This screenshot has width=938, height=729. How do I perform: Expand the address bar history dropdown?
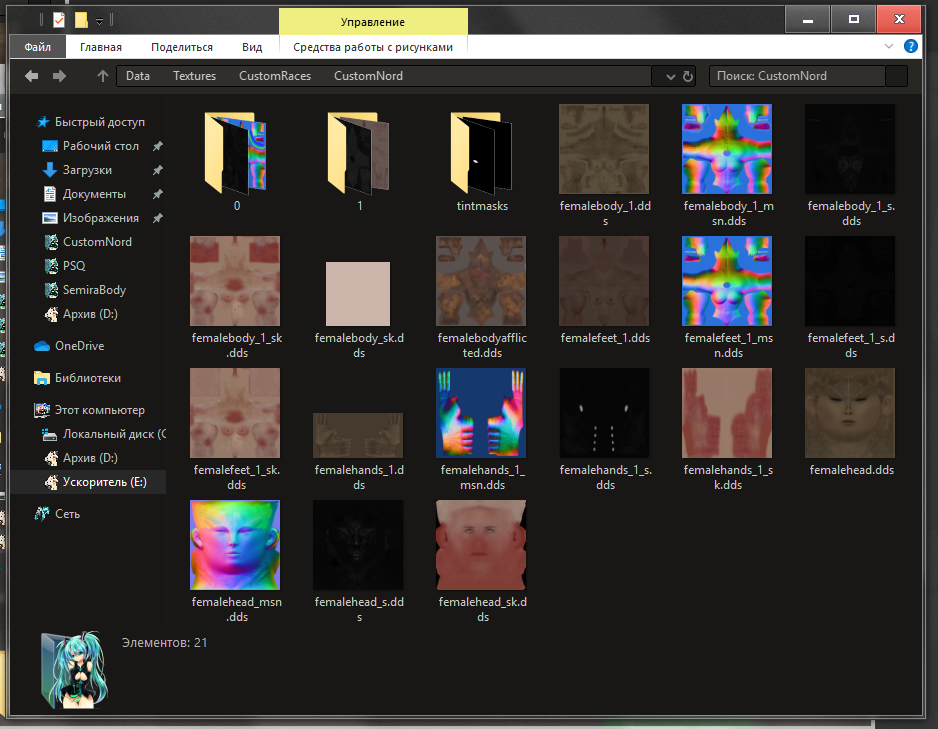pyautogui.click(x=669, y=76)
